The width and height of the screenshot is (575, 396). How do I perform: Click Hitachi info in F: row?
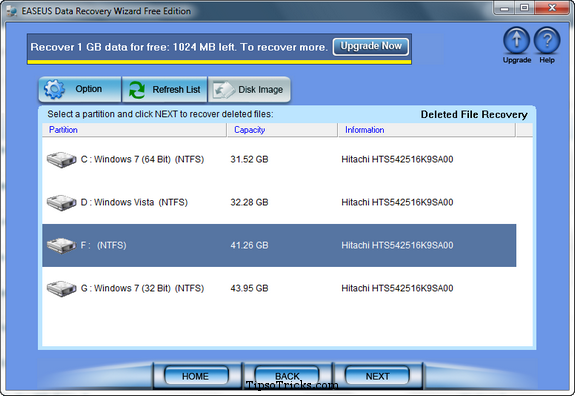click(397, 245)
